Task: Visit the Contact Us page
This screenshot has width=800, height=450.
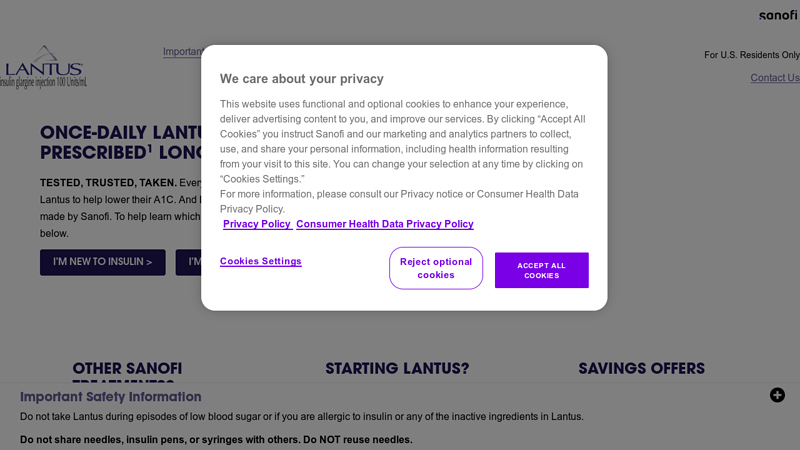Action: (774, 78)
